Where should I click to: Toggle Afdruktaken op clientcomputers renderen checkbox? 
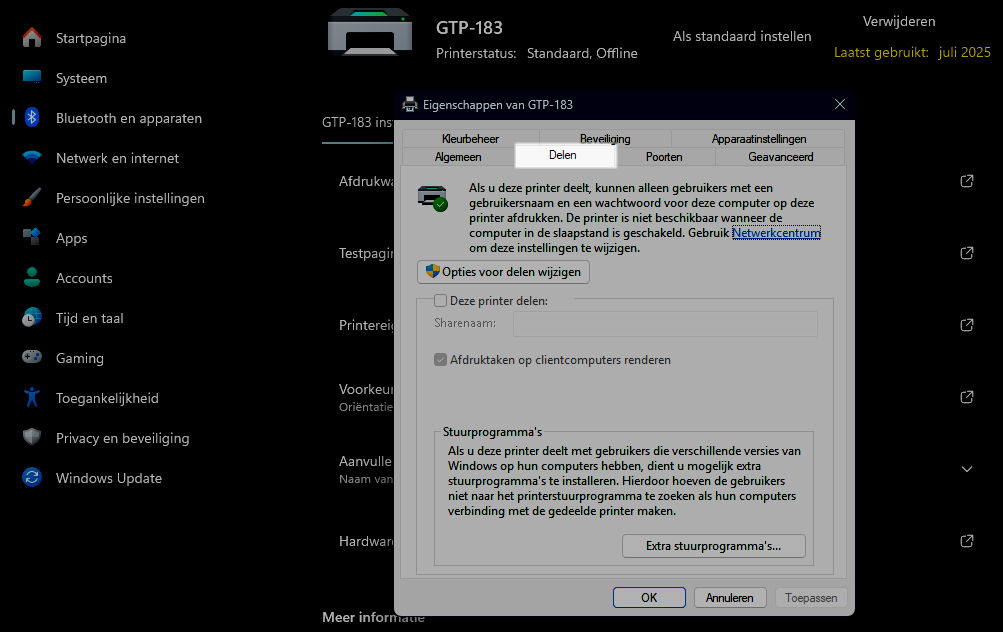tap(440, 360)
